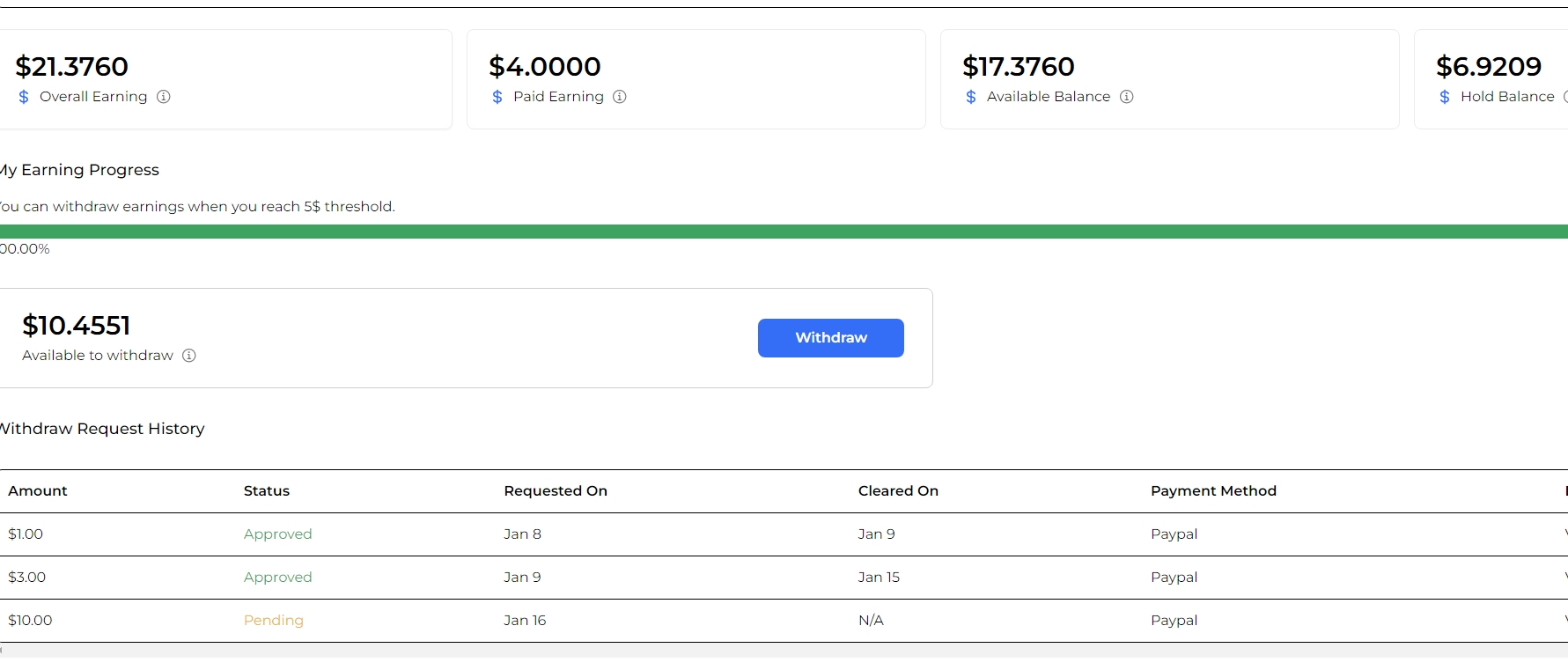Click dollar icon before Hold Balance
This screenshot has width=1568, height=670.
point(1445,97)
